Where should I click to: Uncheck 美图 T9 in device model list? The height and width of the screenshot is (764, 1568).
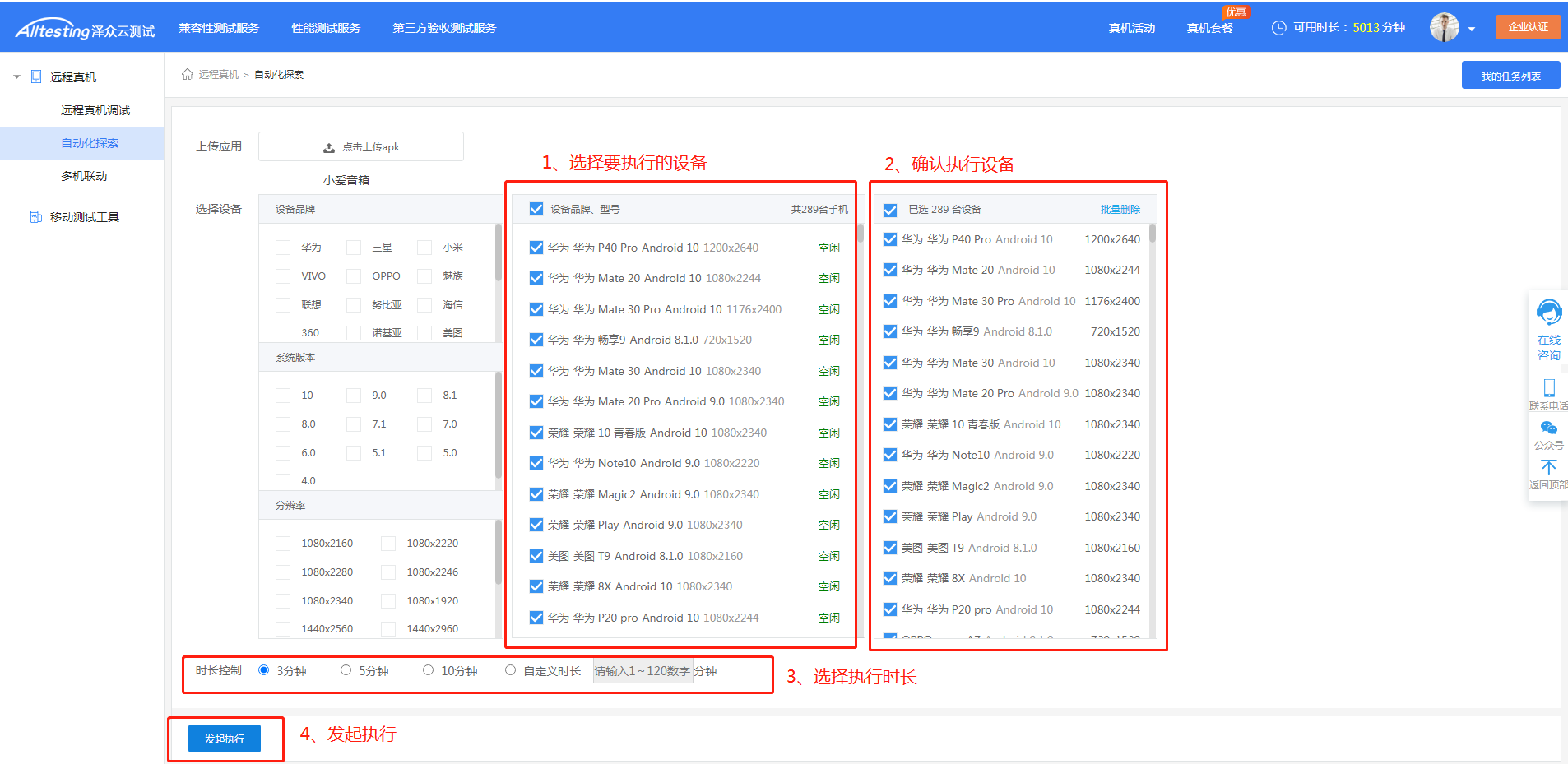[536, 556]
